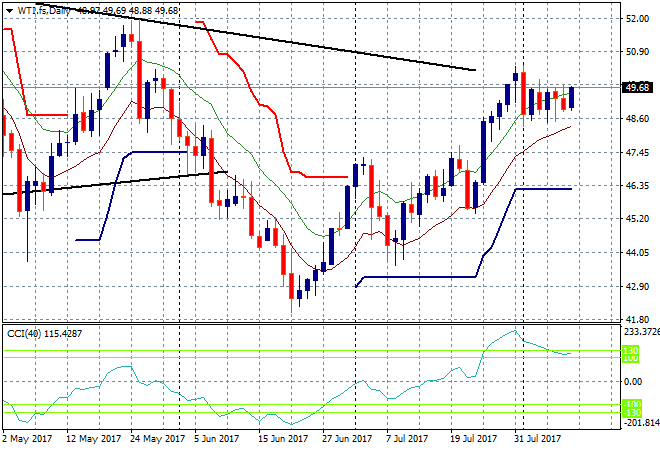
Task: Click the 233.3726 CCI scale value
Action: [641, 332]
